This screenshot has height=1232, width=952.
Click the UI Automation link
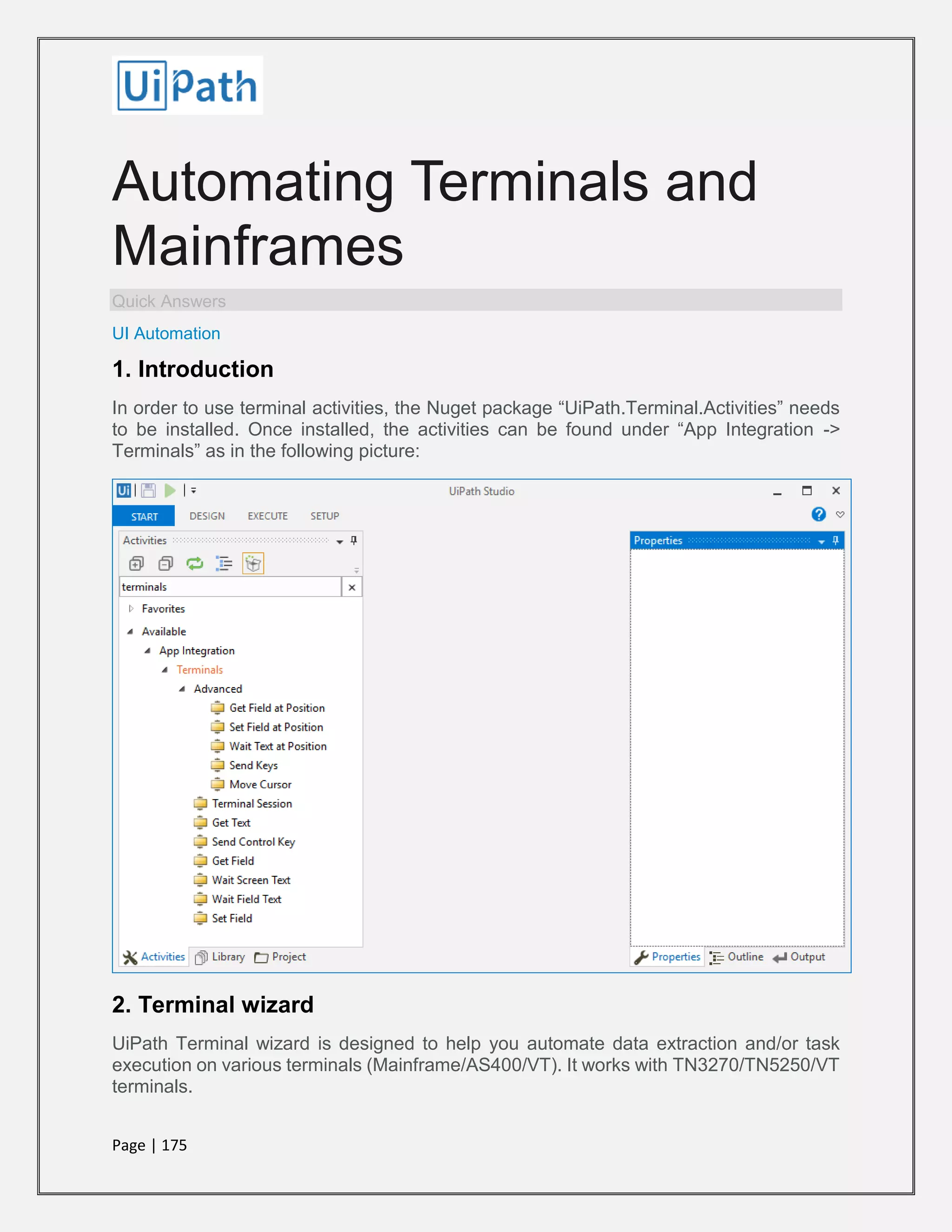pyautogui.click(x=166, y=333)
